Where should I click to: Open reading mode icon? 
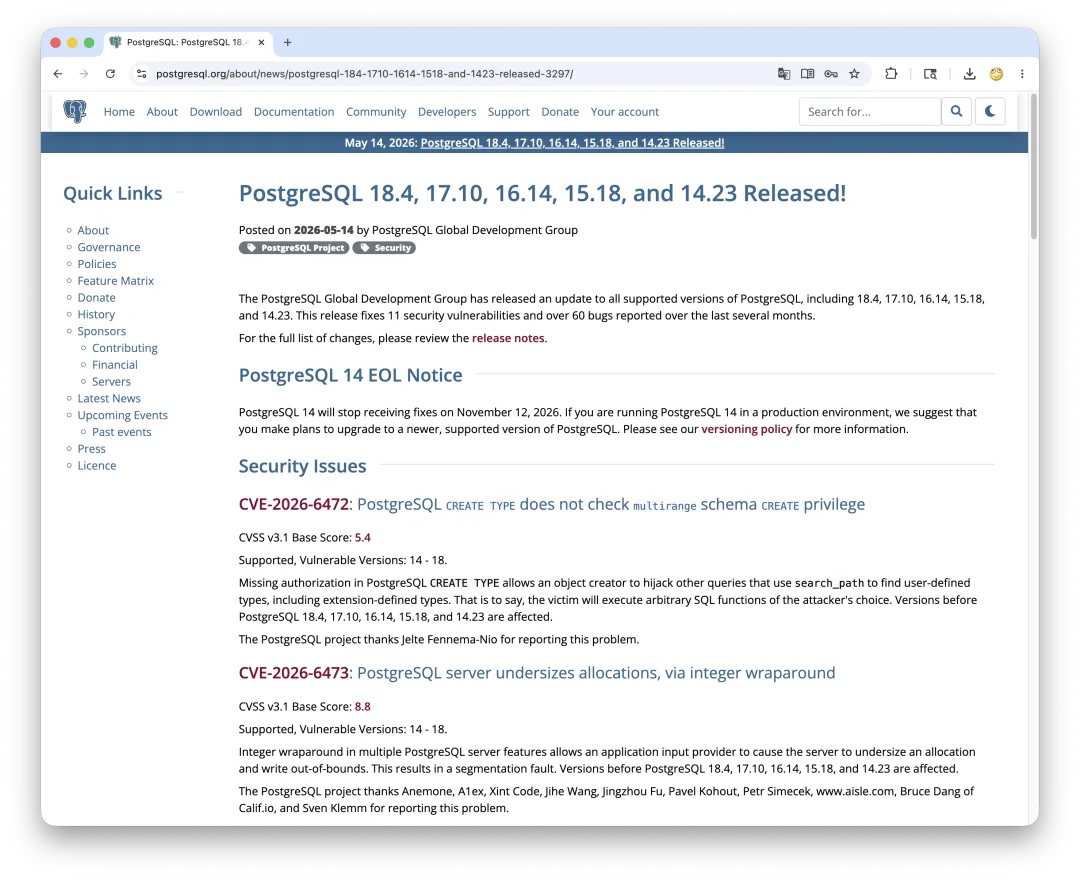pyautogui.click(x=807, y=74)
